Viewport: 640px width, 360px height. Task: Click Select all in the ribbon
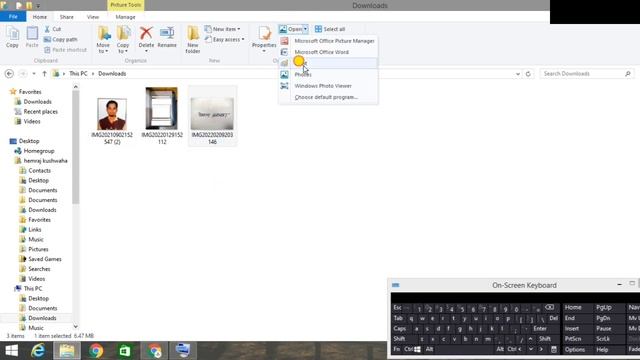(x=330, y=29)
